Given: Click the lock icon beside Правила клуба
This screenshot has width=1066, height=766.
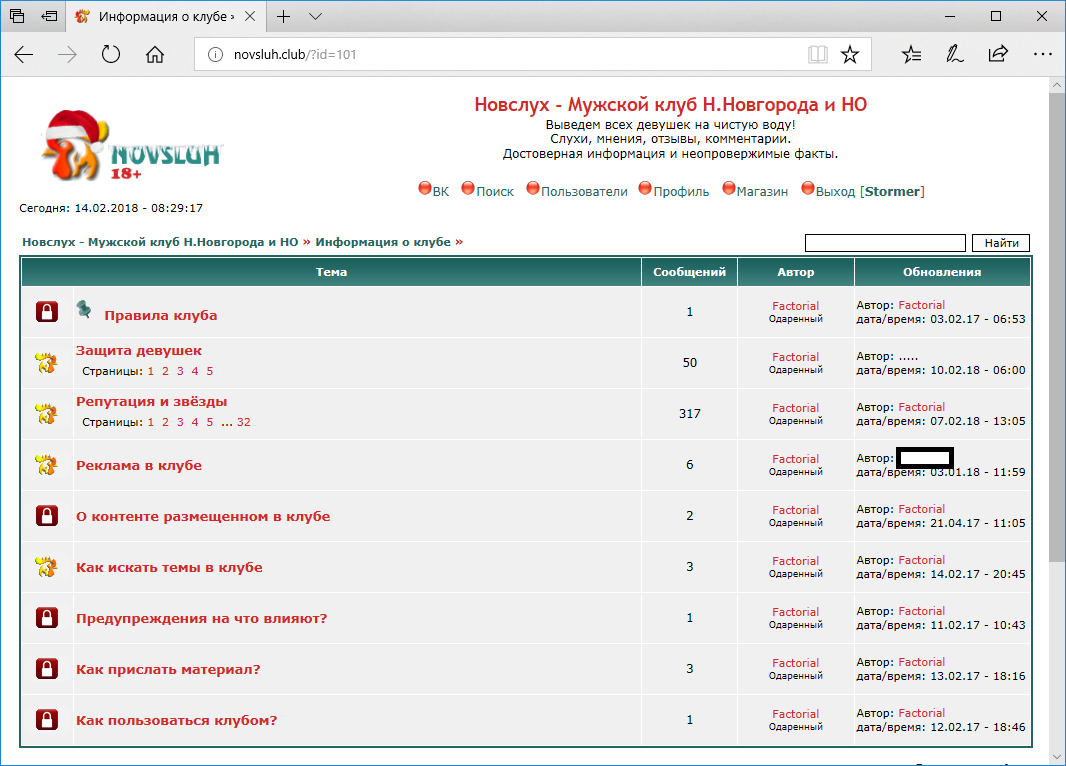Looking at the screenshot, I should pyautogui.click(x=46, y=312).
